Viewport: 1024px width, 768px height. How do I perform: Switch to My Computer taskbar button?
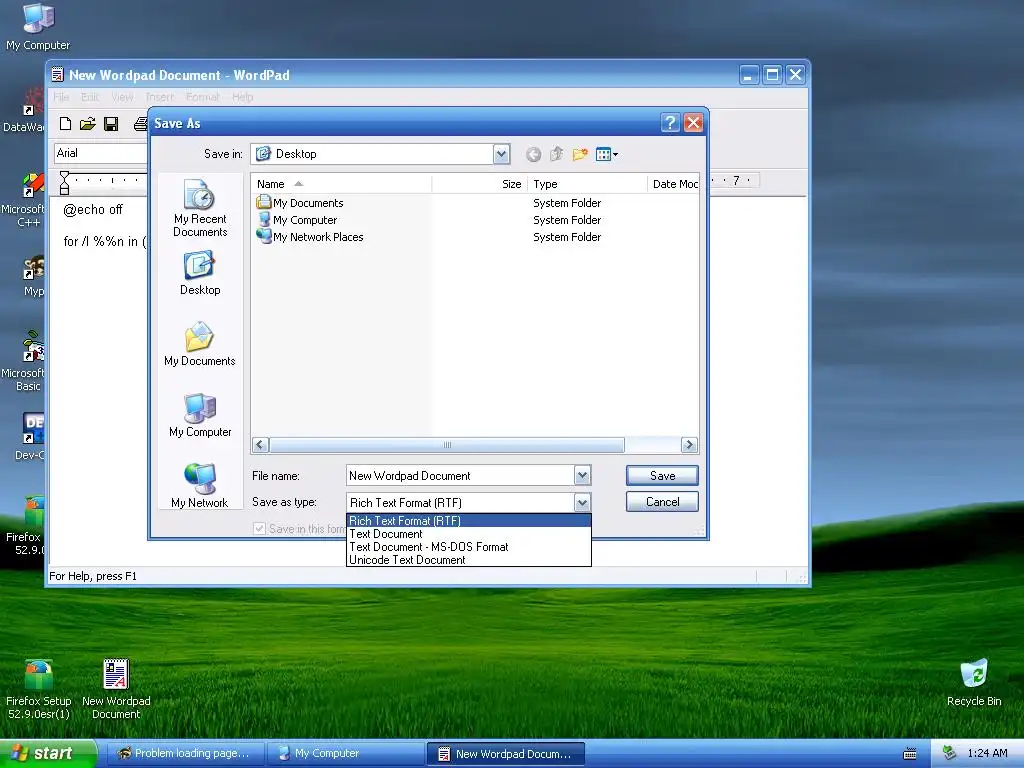[x=345, y=753]
